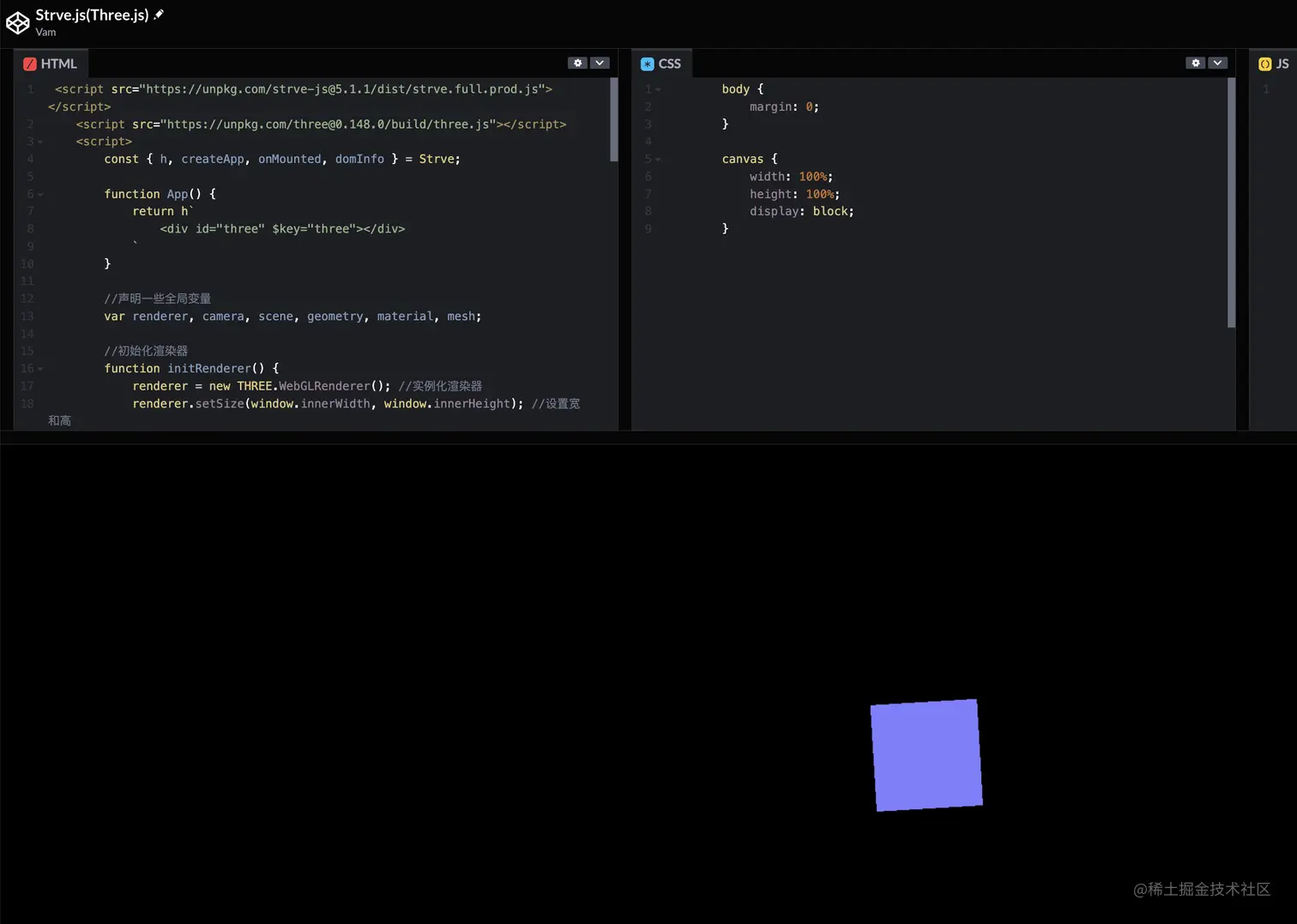Collapse HTML code fold on line 3

(x=40, y=142)
